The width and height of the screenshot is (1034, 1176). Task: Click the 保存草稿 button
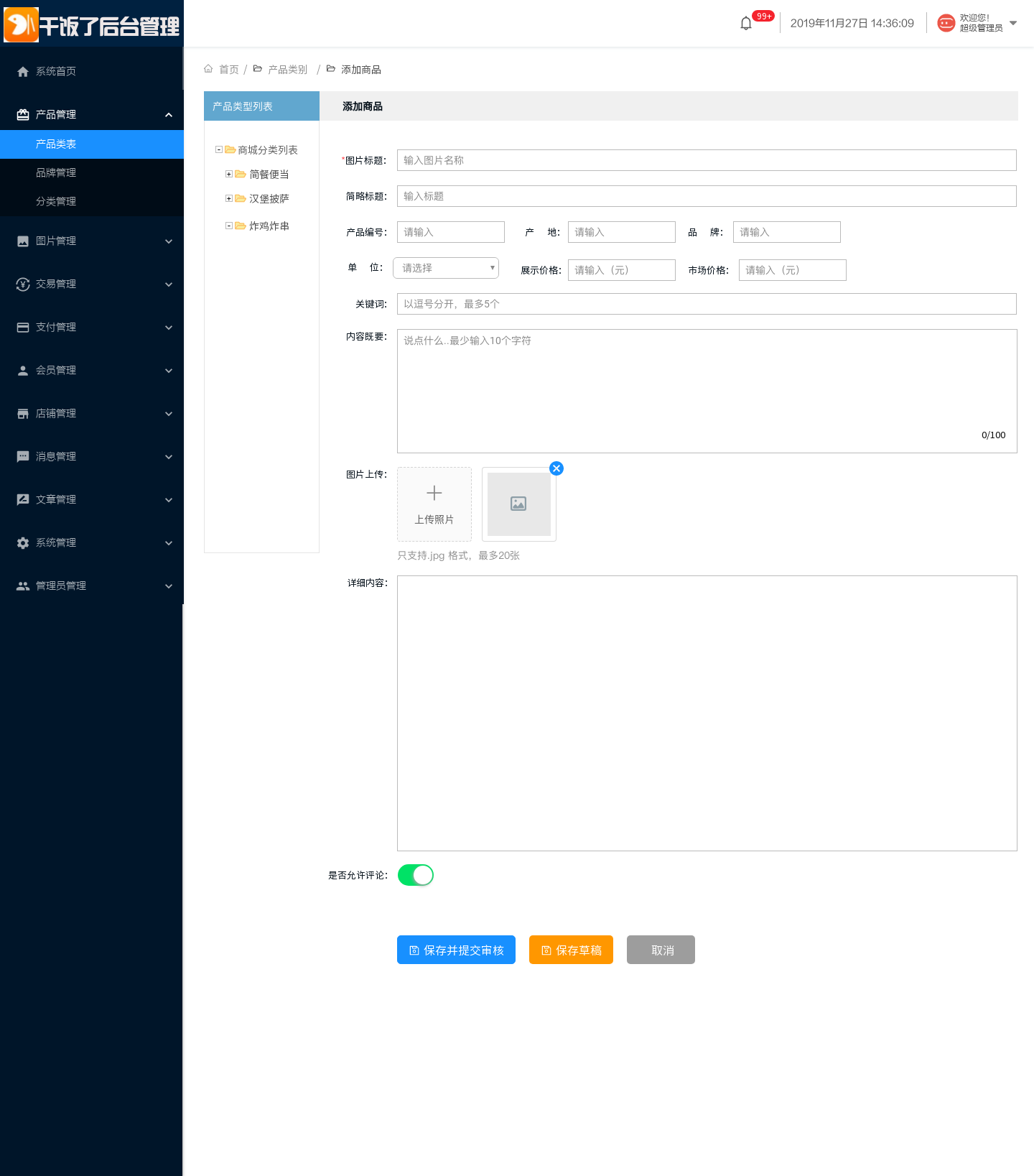(x=571, y=950)
